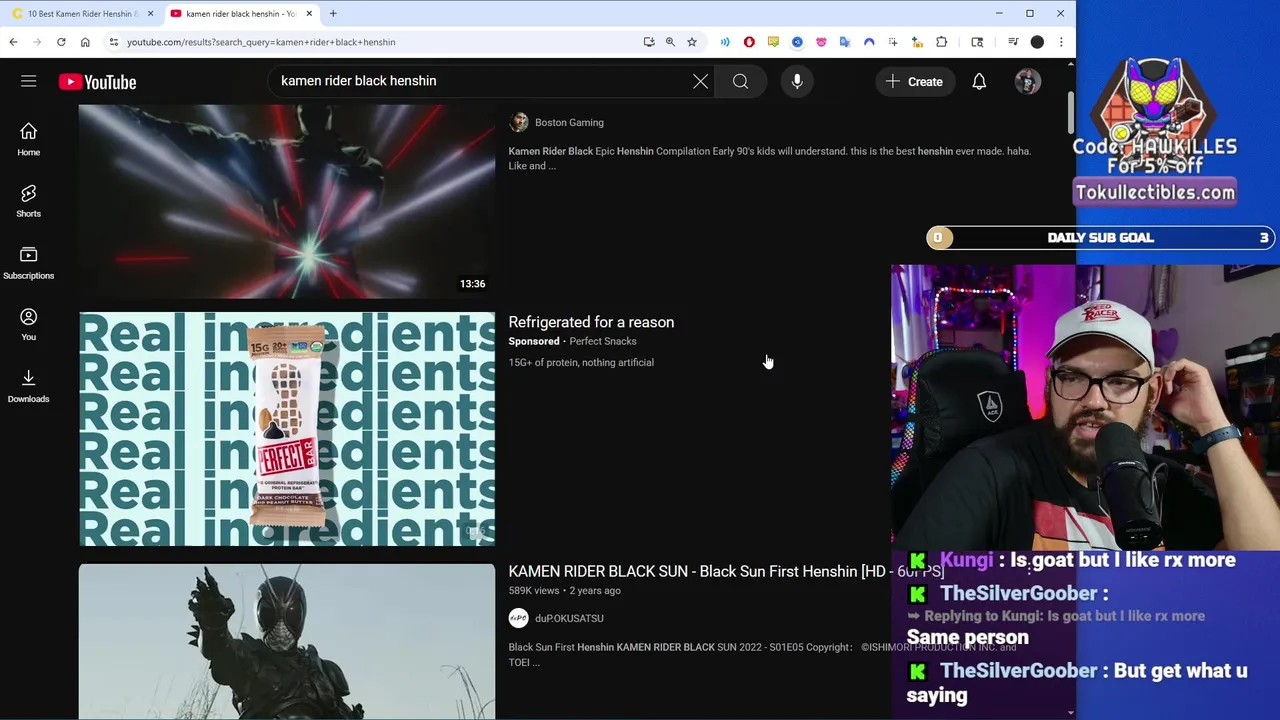The height and width of the screenshot is (720, 1280).
Task: Open the blue arc extension icon
Action: [869, 42]
